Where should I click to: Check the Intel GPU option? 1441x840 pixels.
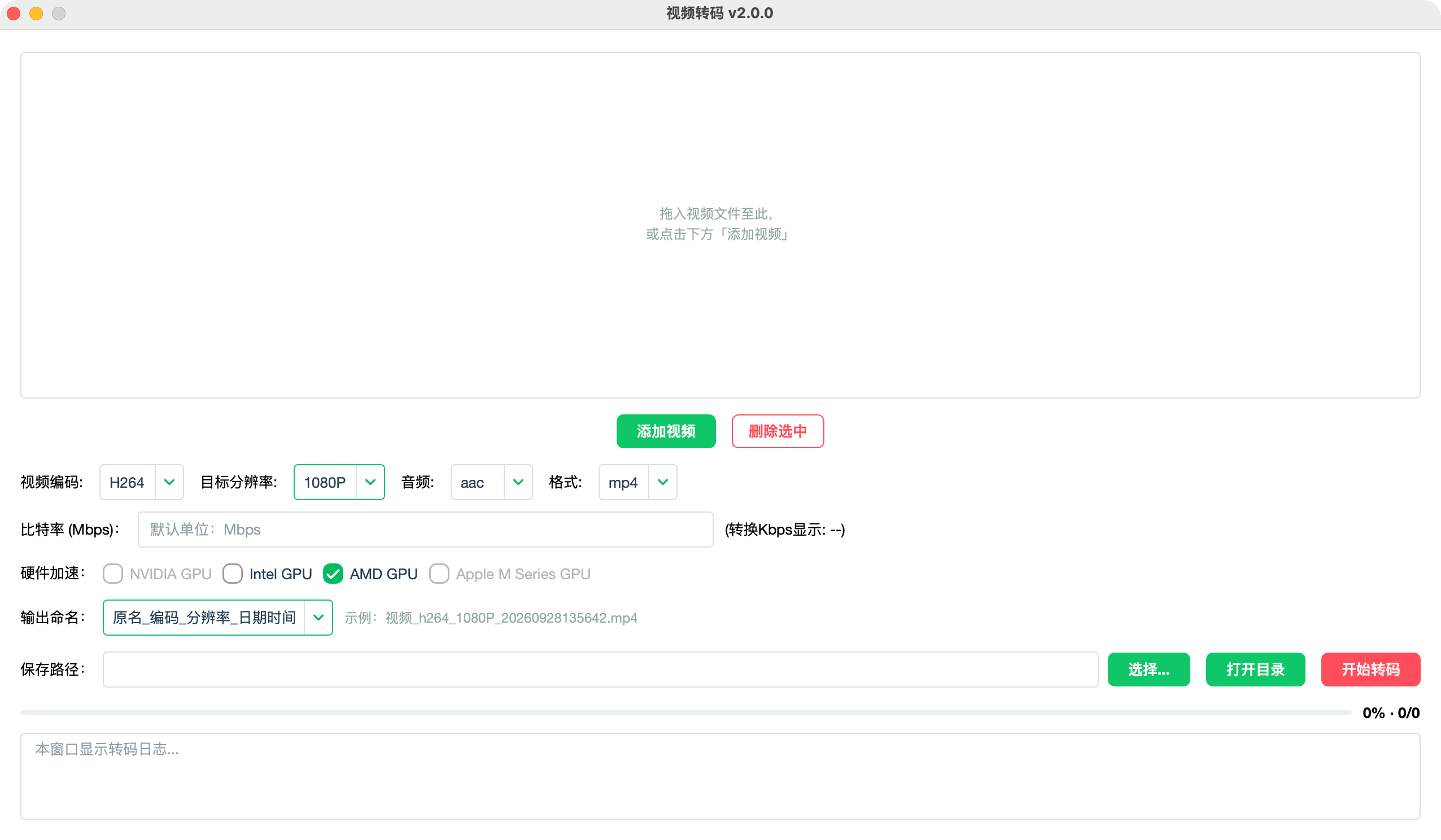[232, 574]
